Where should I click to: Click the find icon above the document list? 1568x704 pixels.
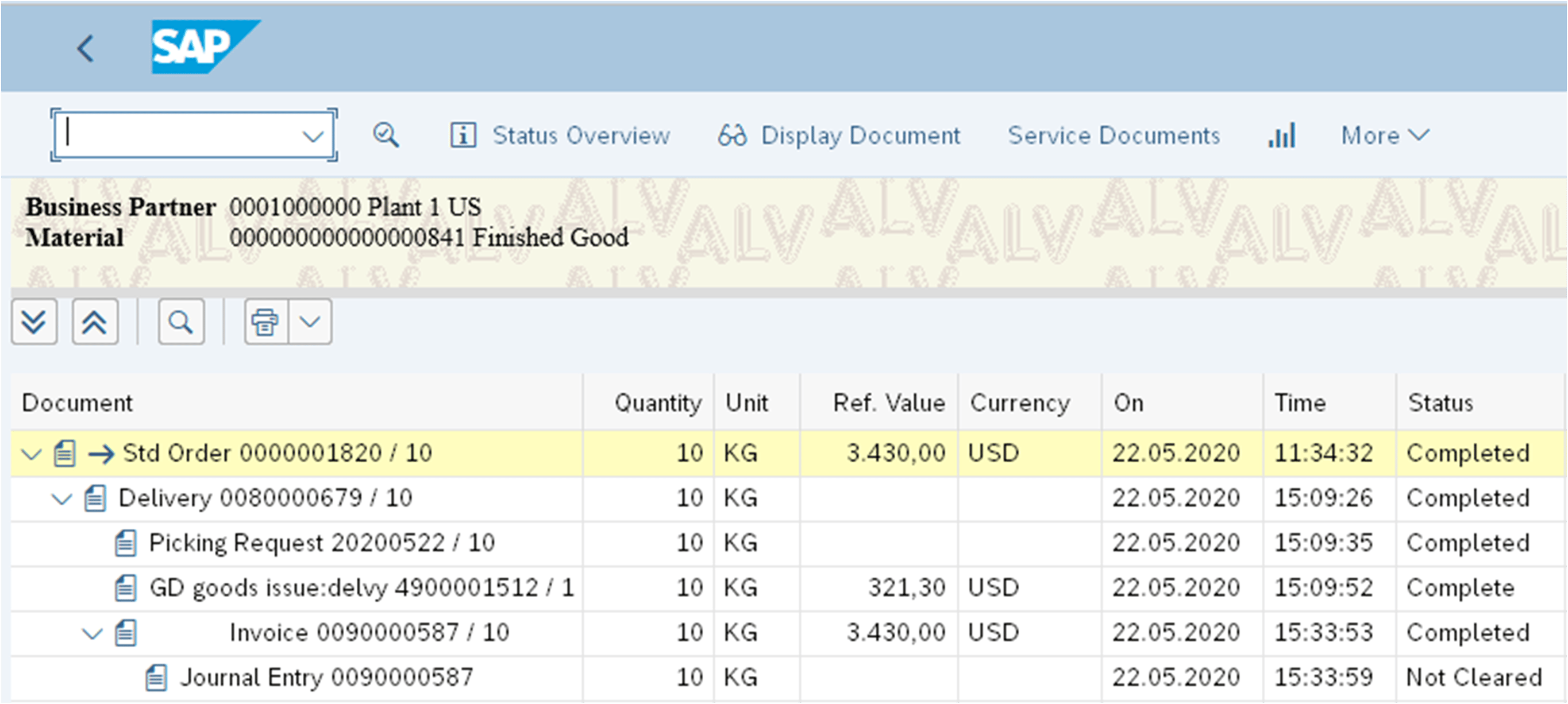pyautogui.click(x=181, y=321)
